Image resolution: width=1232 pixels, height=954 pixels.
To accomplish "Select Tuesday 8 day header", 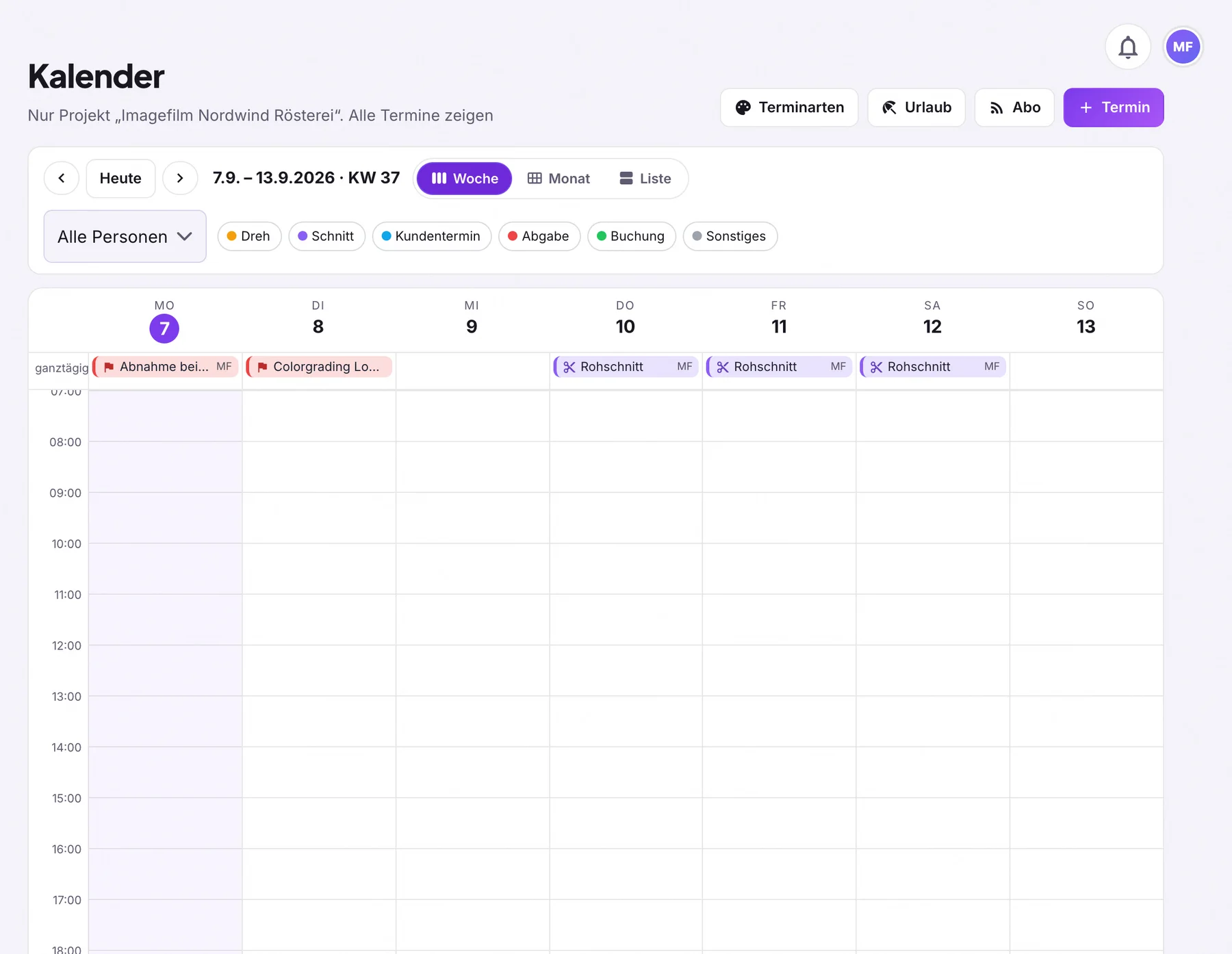I will (318, 319).
